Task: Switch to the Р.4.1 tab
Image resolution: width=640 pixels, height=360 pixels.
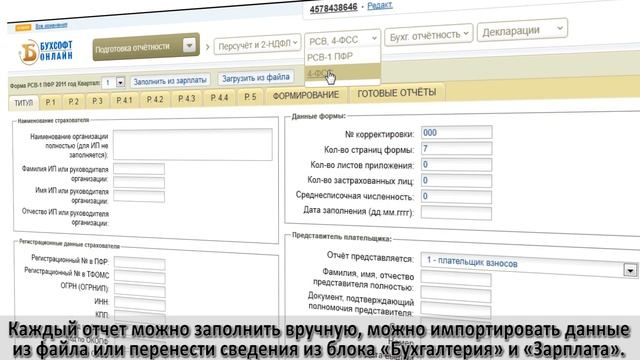Action: 124,100
